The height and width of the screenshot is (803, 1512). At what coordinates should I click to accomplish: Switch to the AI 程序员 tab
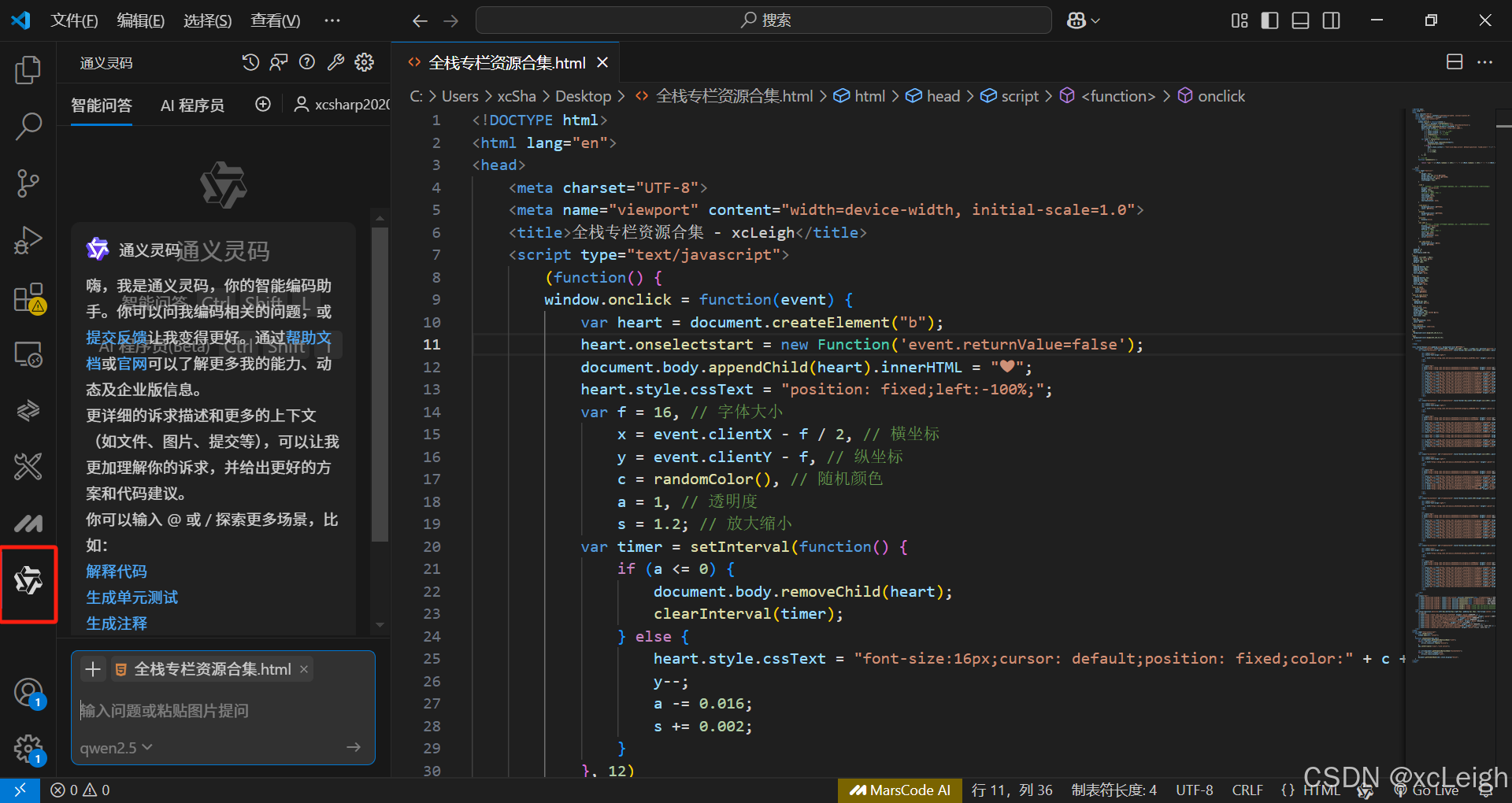click(192, 105)
